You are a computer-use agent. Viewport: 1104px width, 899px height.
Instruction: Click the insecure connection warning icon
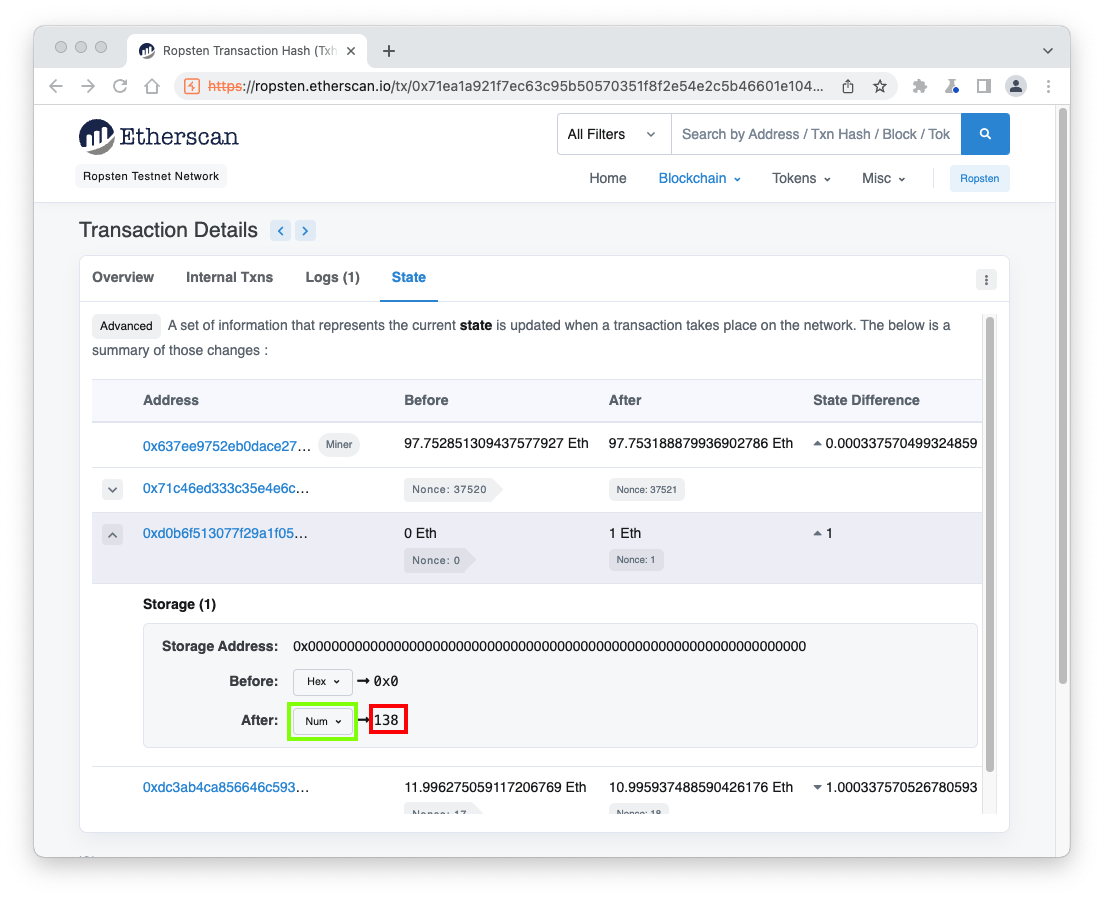pyautogui.click(x=192, y=86)
